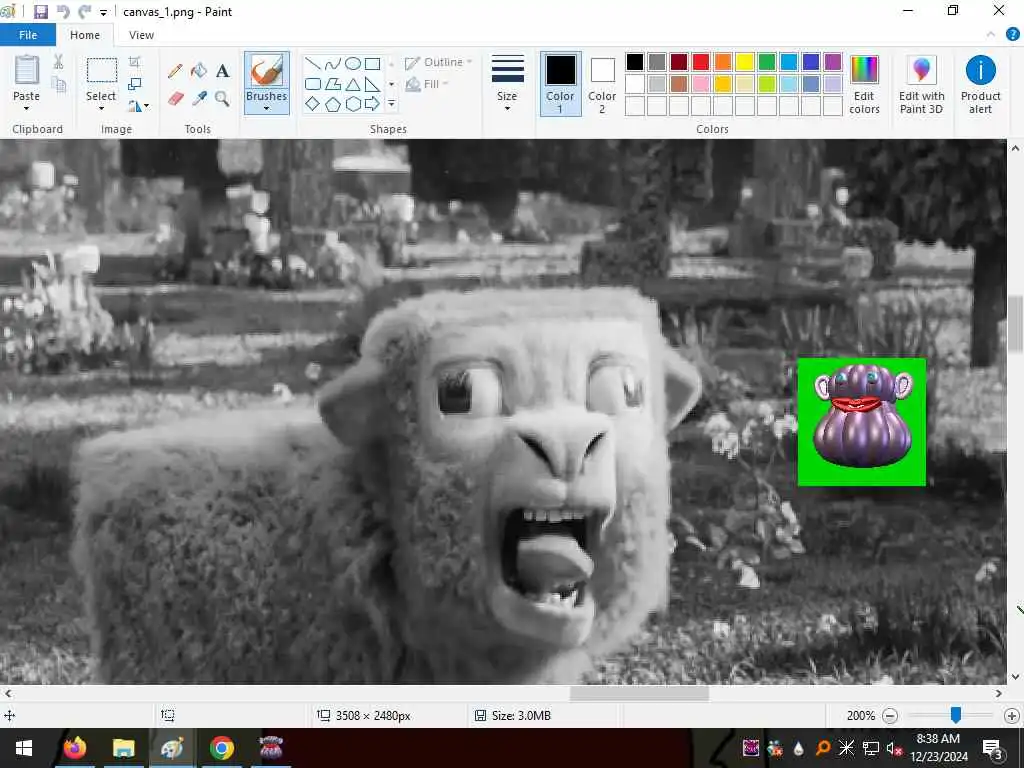Click the Cut scissors icon

point(59,62)
